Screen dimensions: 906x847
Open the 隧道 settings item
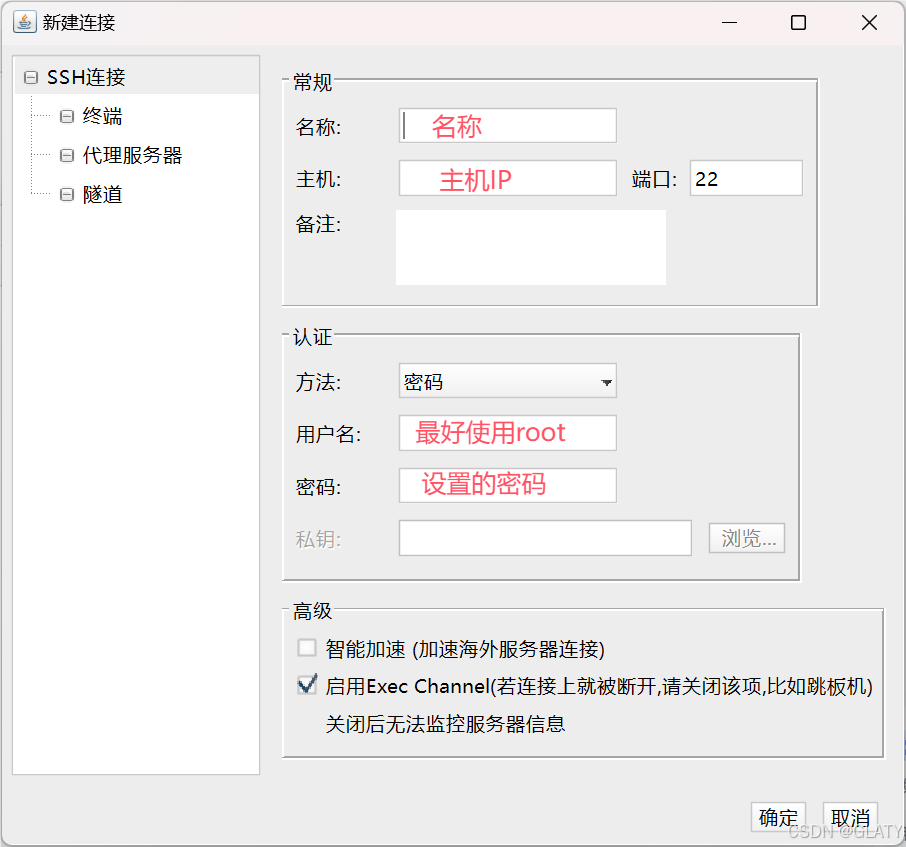point(102,195)
